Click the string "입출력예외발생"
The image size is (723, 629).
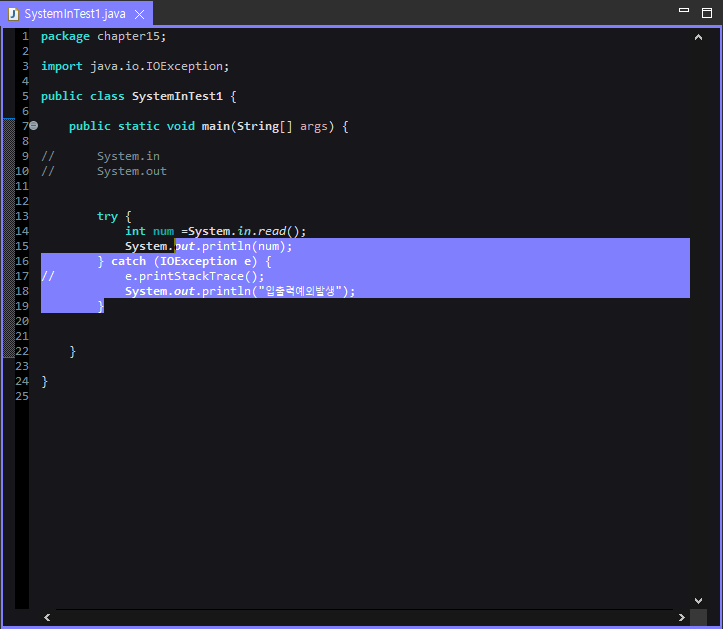pos(300,291)
